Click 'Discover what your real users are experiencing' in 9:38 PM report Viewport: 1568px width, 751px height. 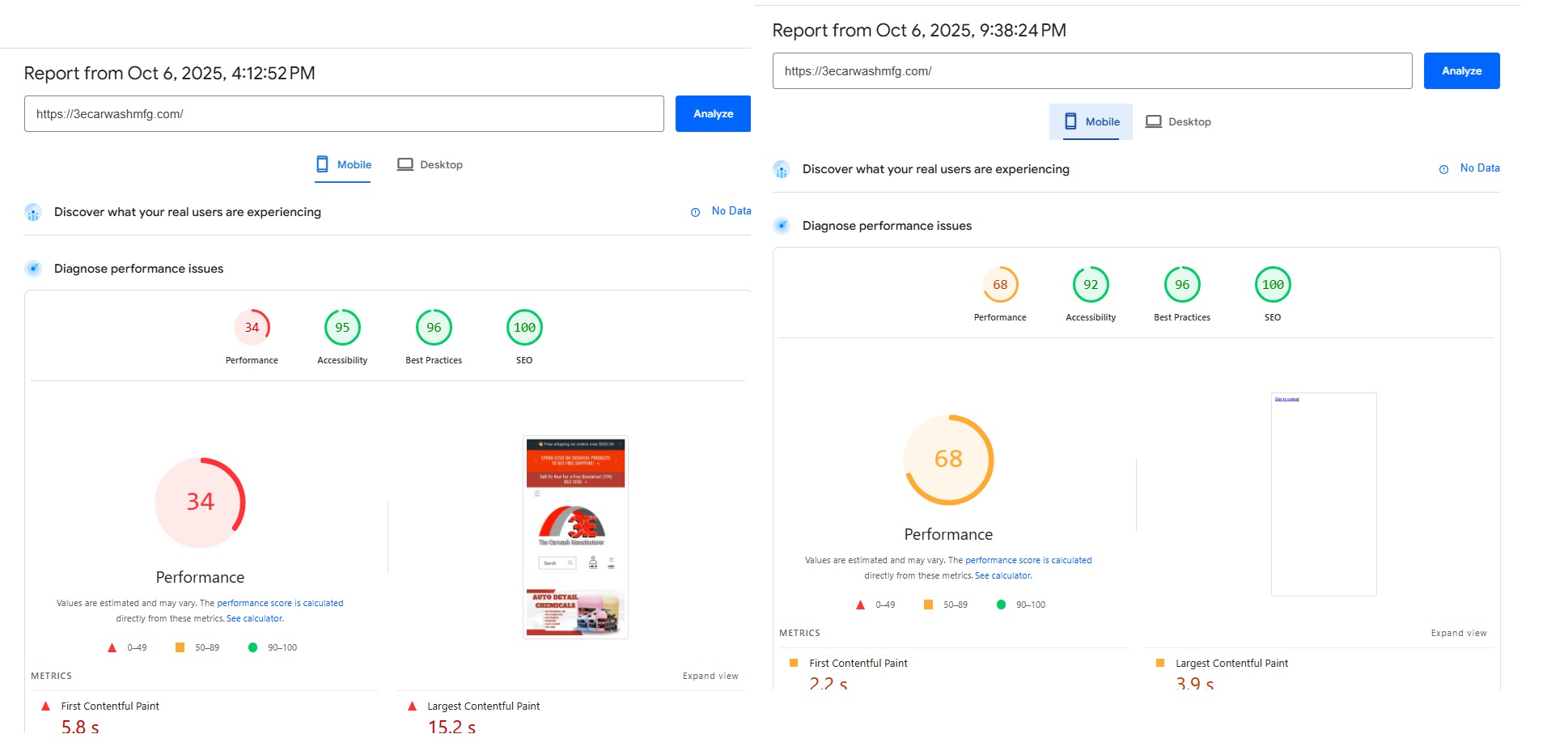[936, 169]
